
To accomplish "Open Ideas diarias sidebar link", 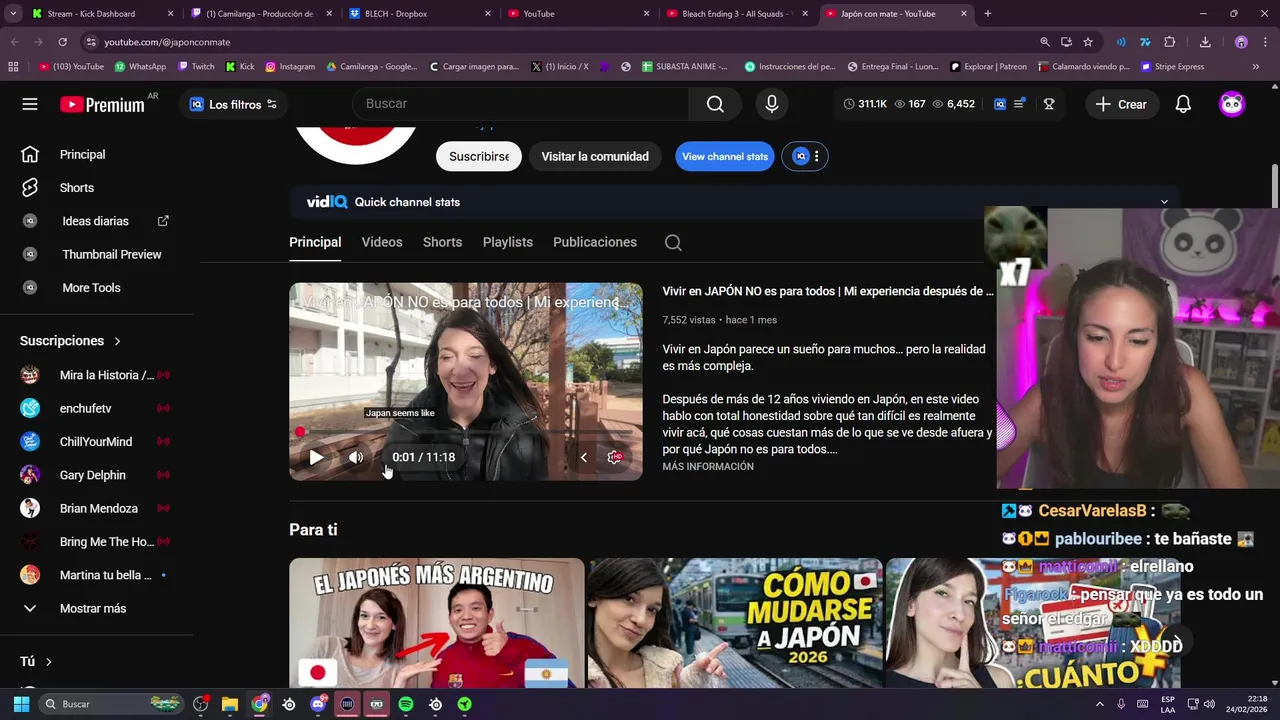I will 97,221.
